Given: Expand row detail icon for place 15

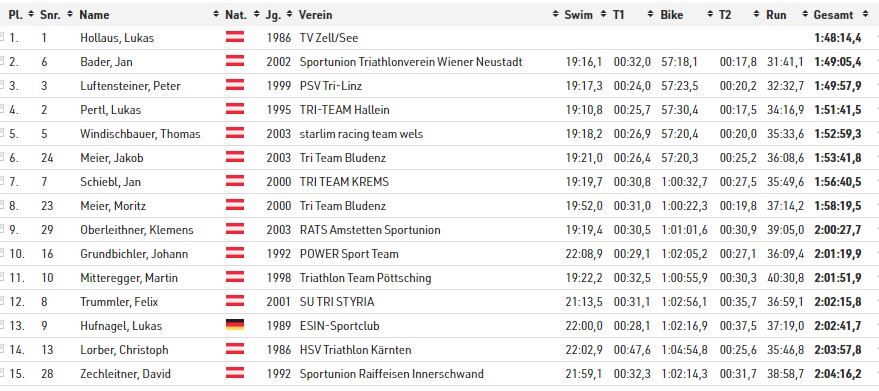Looking at the screenshot, I should click(2, 373).
